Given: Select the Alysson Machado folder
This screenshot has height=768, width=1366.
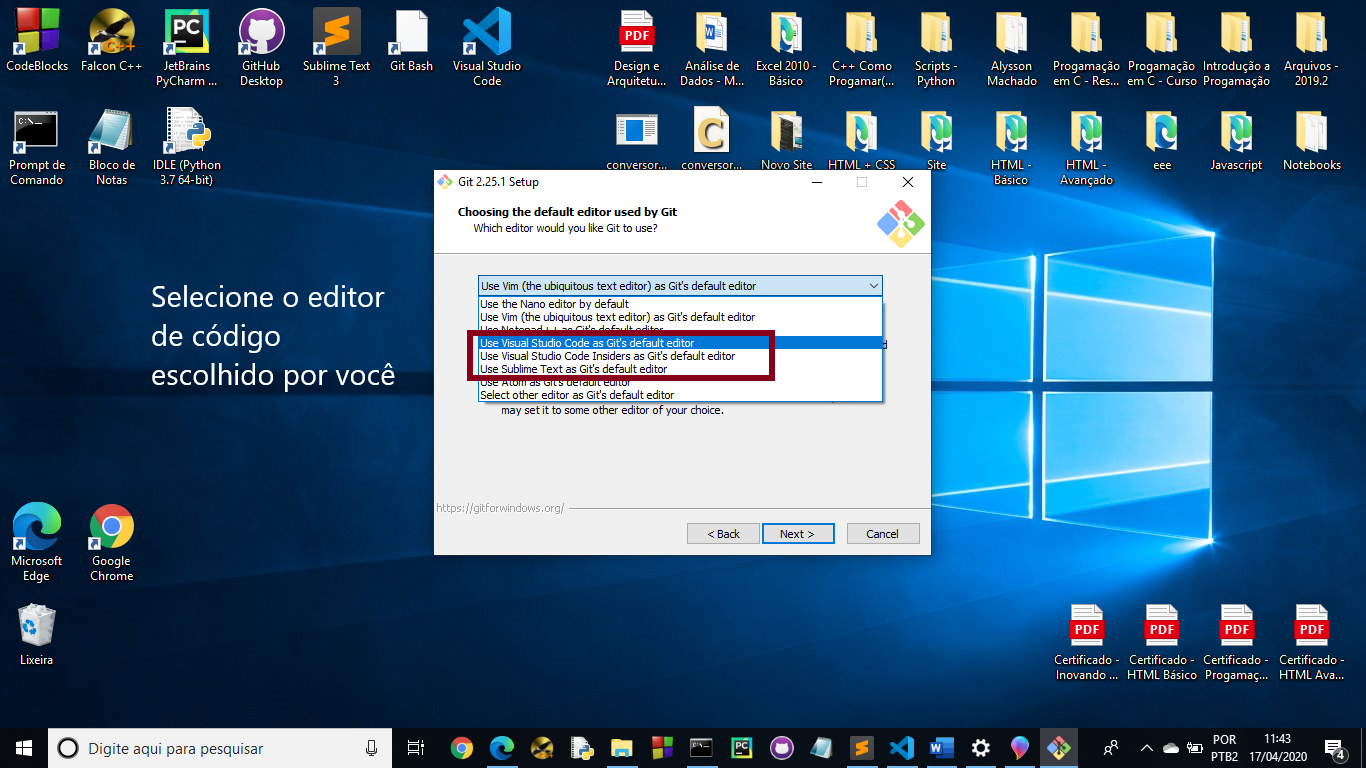Looking at the screenshot, I should point(1011,47).
